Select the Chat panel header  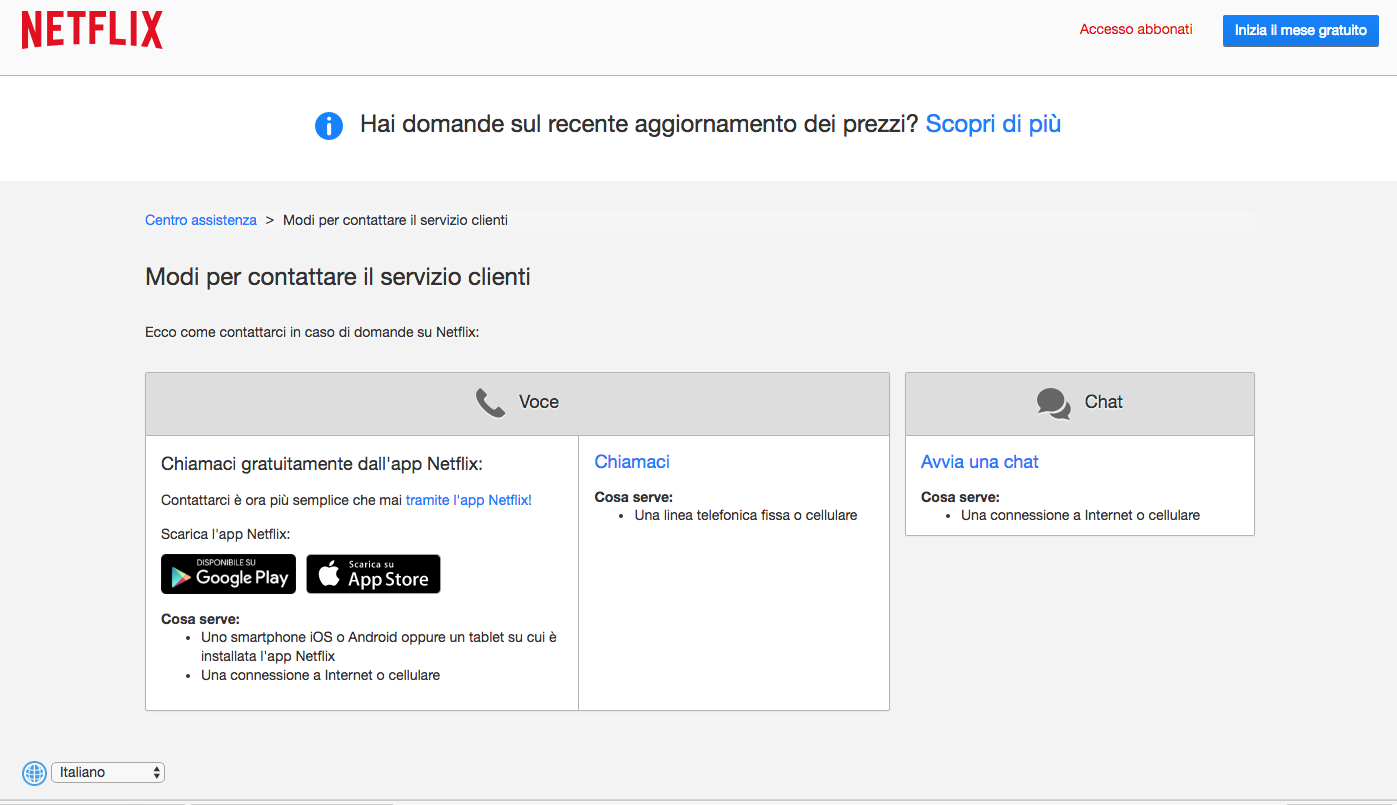[x=1080, y=404]
